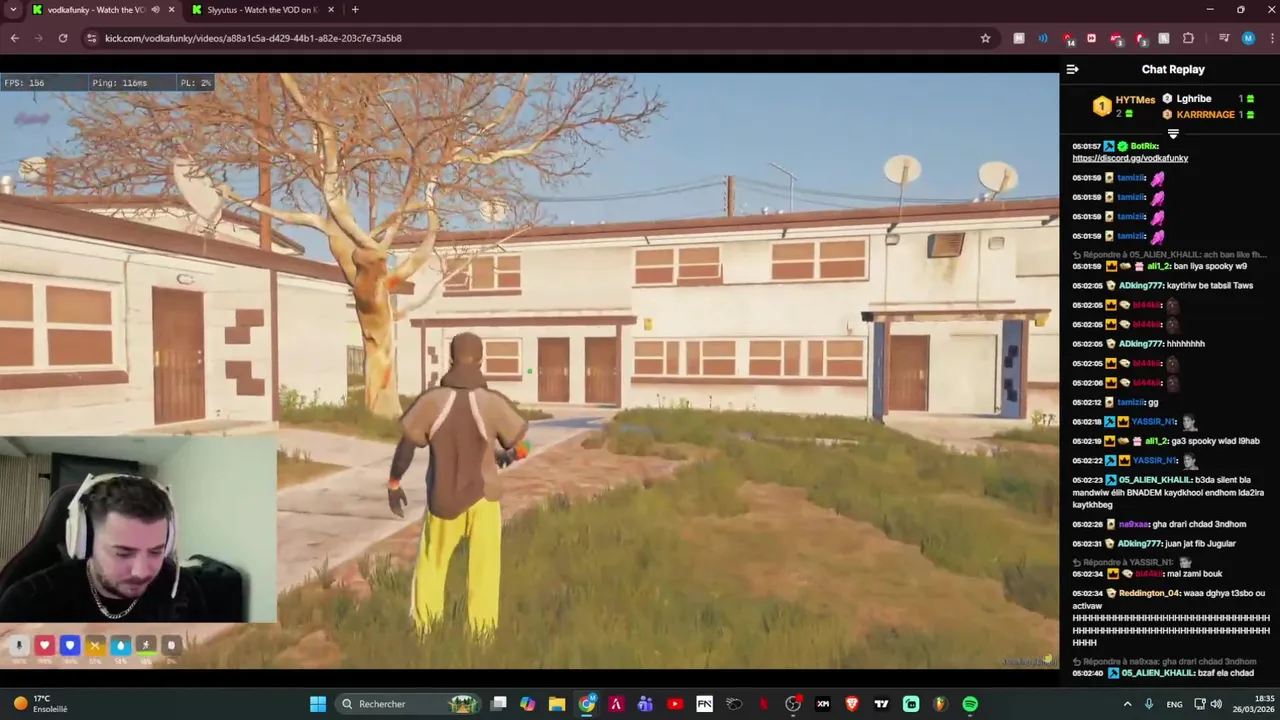Open the FN app in the taskbar

coord(704,704)
